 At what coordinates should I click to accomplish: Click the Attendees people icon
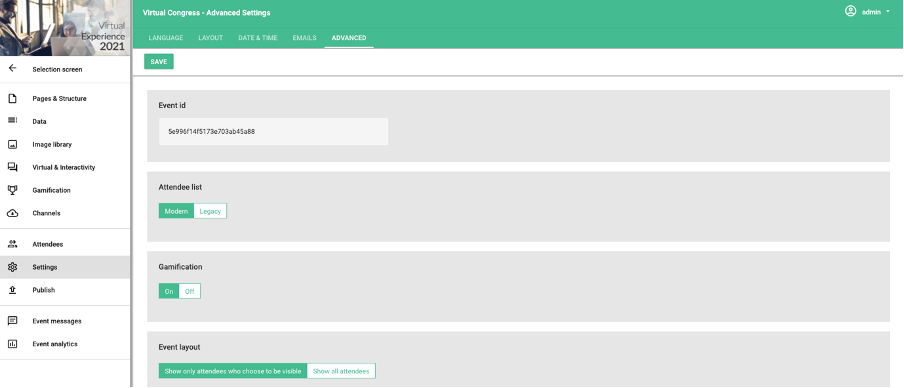pyautogui.click(x=13, y=244)
